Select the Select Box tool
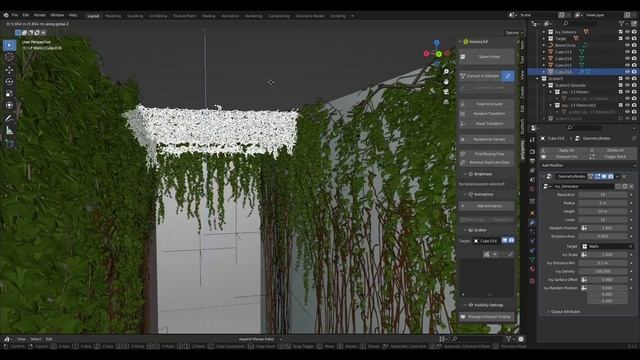The image size is (640, 360). (9, 45)
